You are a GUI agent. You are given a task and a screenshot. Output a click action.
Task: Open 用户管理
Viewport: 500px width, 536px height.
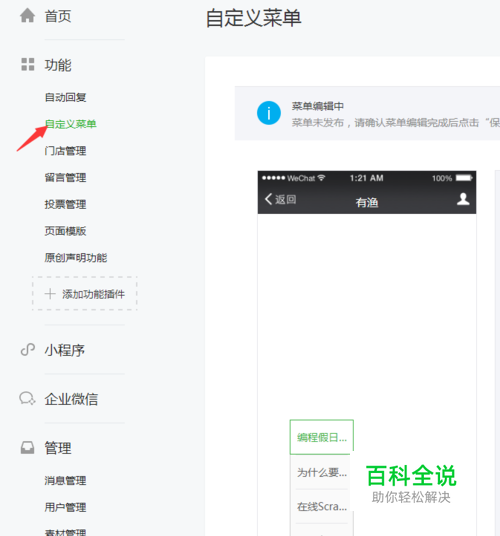[x=65, y=507]
